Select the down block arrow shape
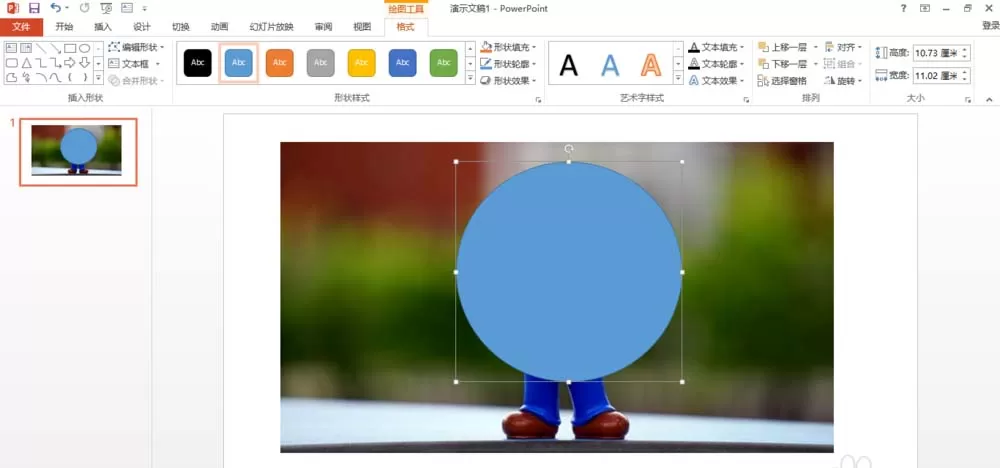This screenshot has width=1000, height=468. pyautogui.click(x=84, y=62)
